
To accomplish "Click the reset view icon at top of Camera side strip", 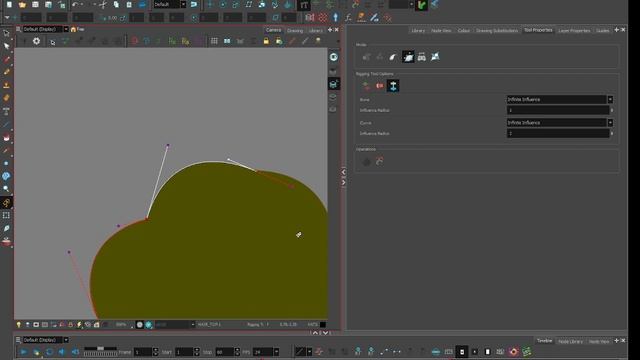I will [x=333, y=57].
